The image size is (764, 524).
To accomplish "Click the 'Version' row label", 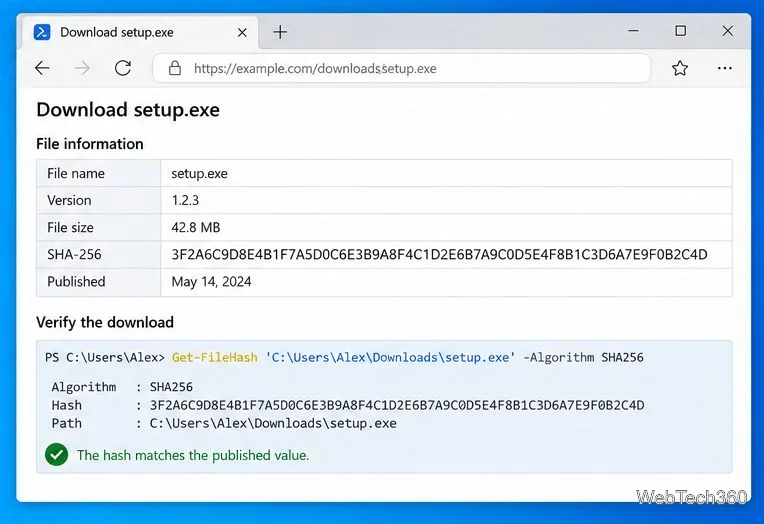I will (69, 200).
